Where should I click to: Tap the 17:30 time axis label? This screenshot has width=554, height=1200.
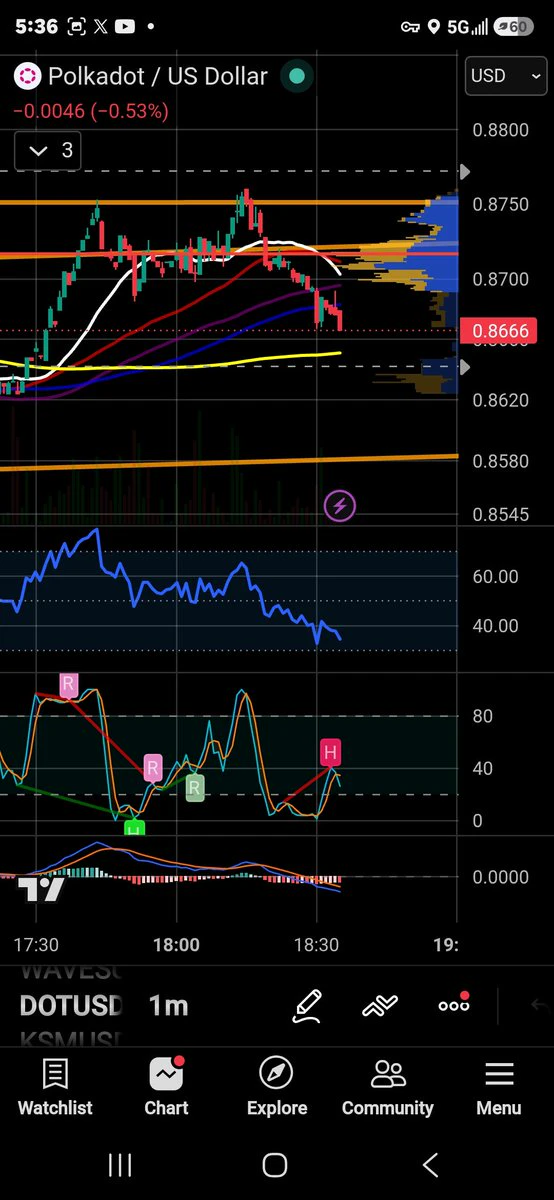(x=36, y=945)
